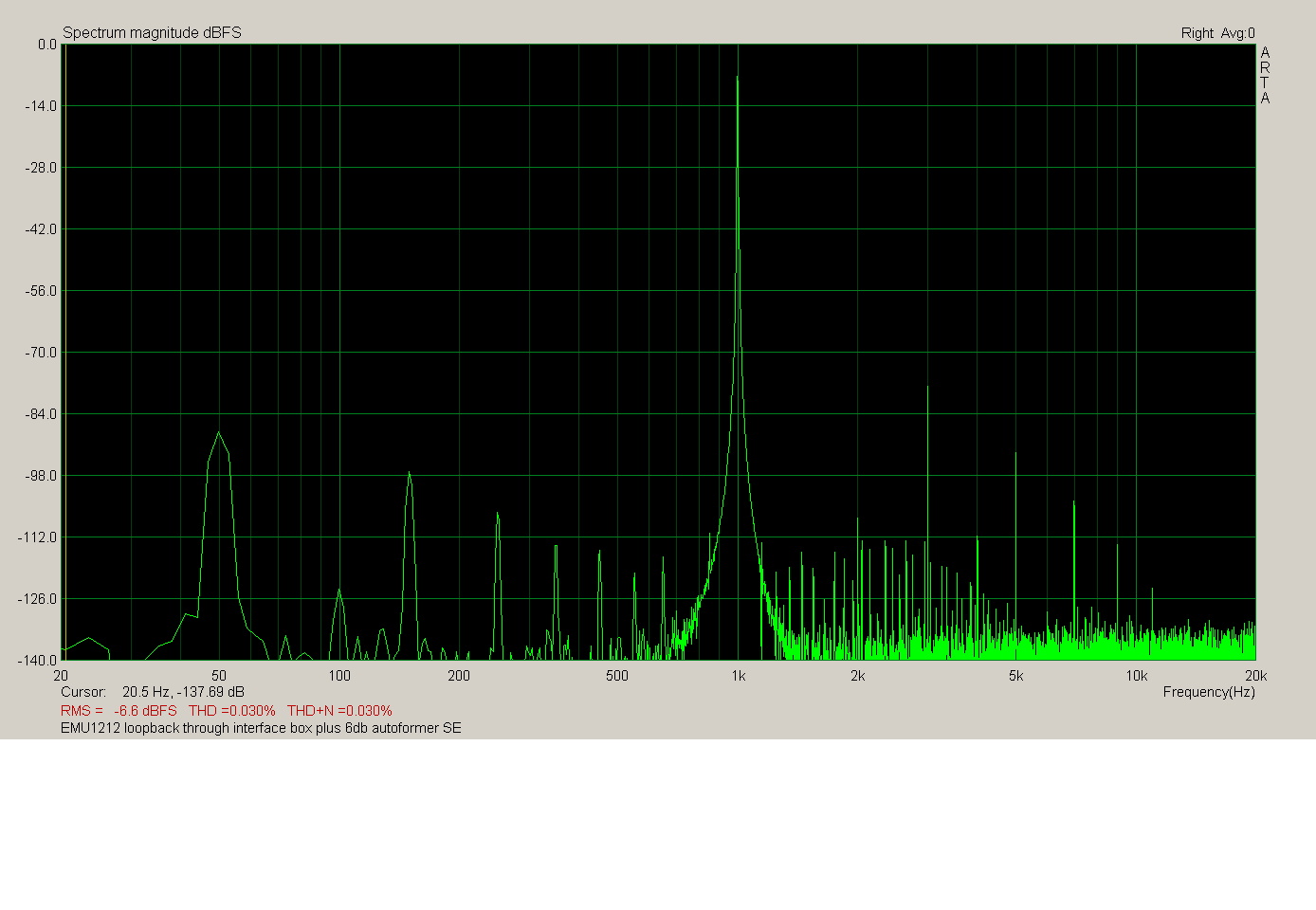Viewport: 1316px width, 910px height.
Task: Click the -140.0 dB axis label
Action: pos(38,660)
